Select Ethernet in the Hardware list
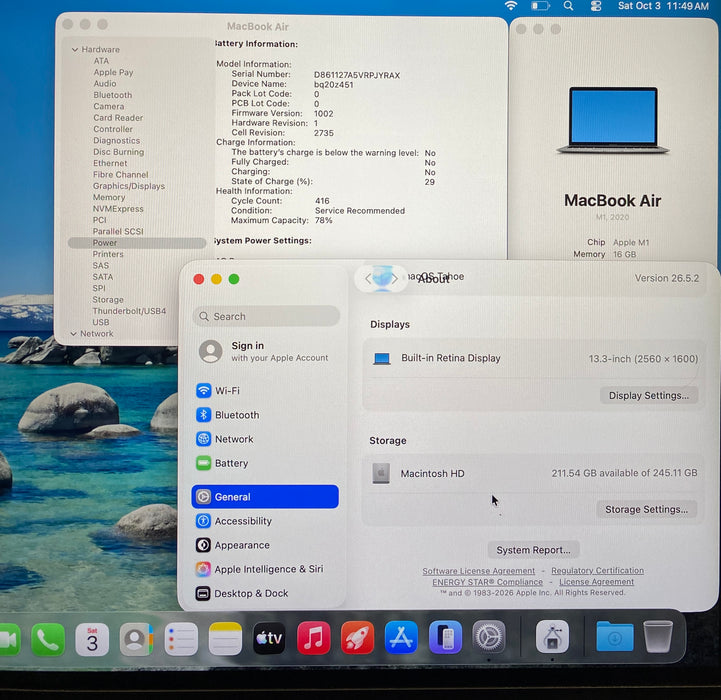Viewport: 721px width, 700px height. 110,163
